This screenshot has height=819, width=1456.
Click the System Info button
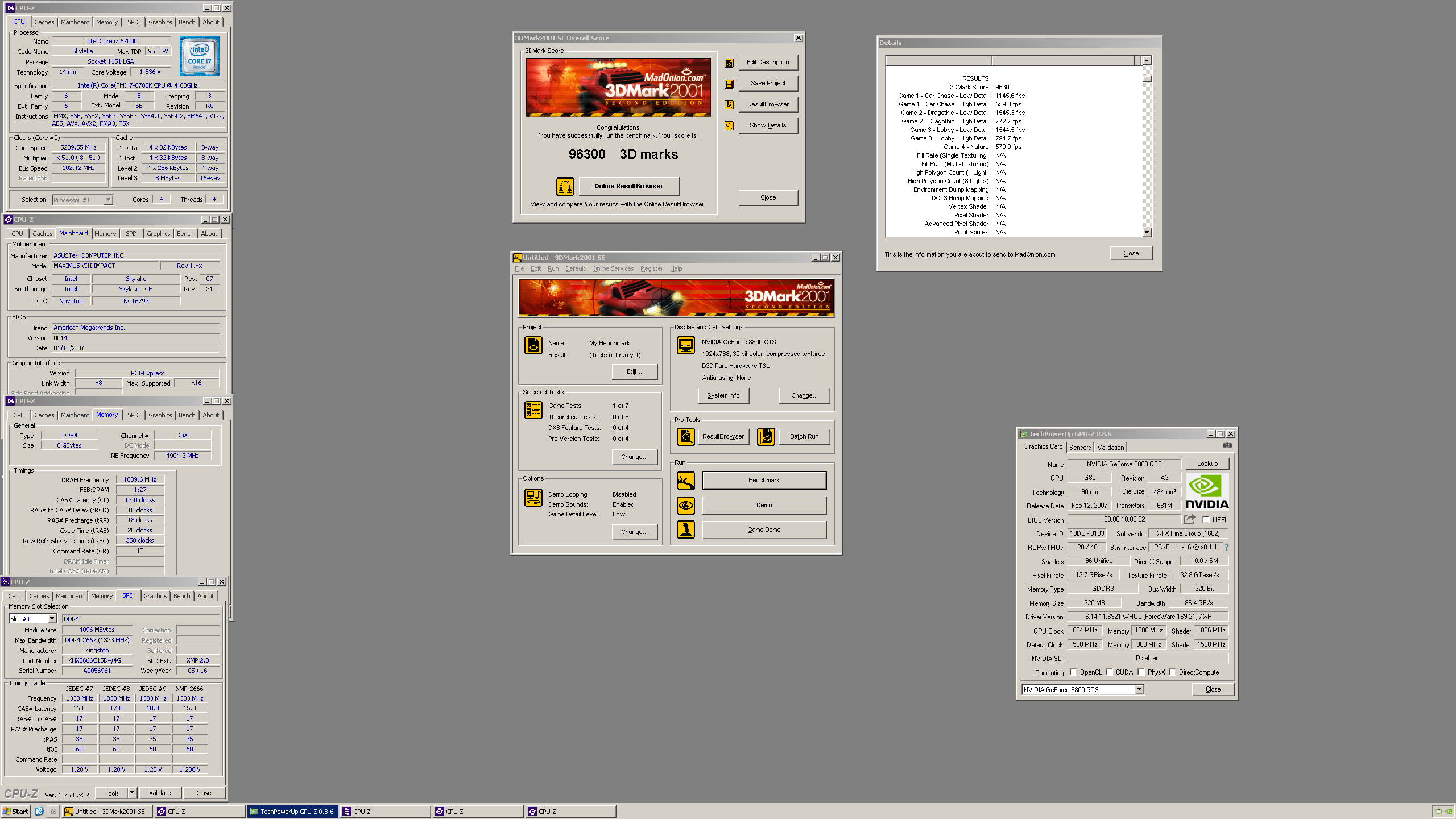[723, 396]
